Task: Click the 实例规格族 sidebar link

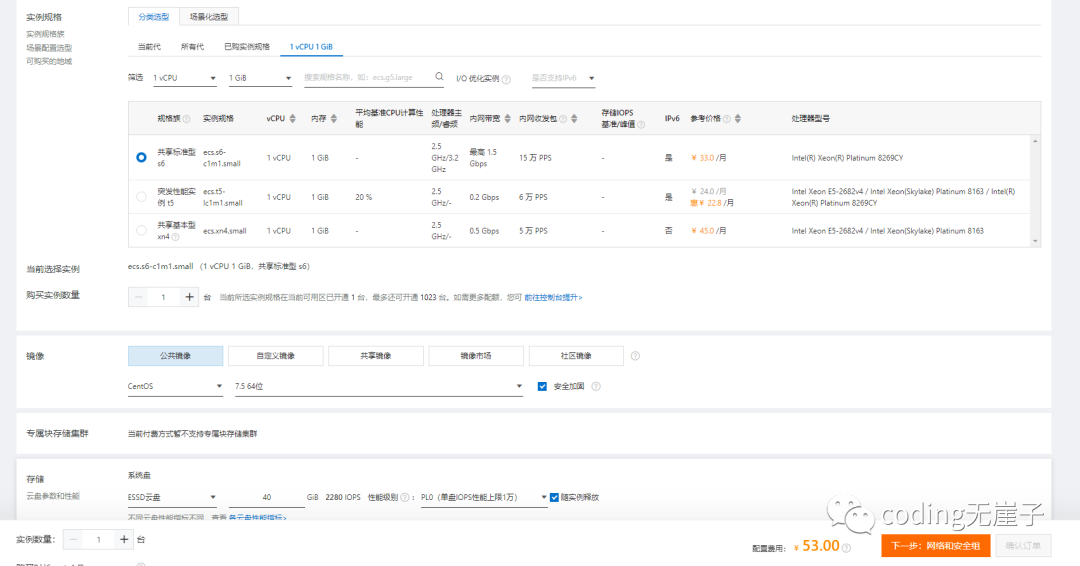Action: point(45,34)
